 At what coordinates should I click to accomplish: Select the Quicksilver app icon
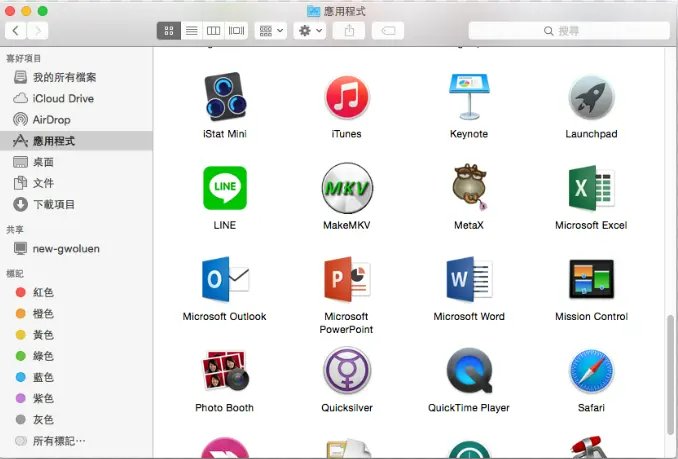(347, 370)
